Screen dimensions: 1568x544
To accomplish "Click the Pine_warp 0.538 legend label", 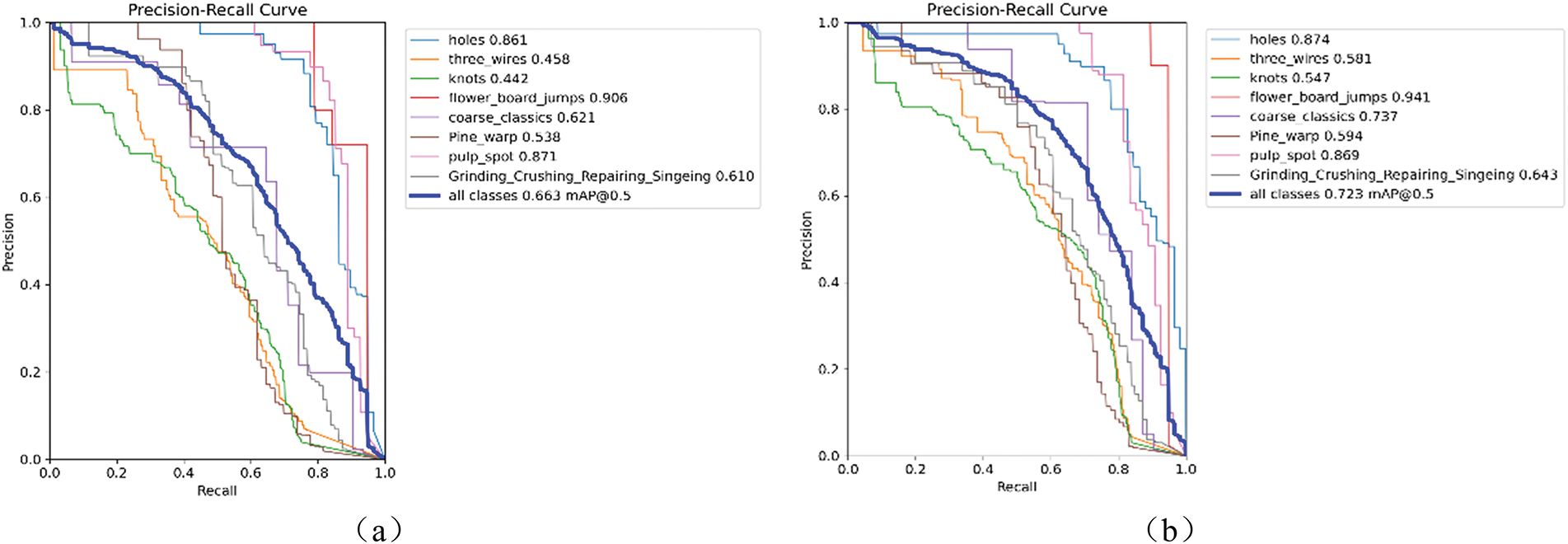I will (x=503, y=137).
